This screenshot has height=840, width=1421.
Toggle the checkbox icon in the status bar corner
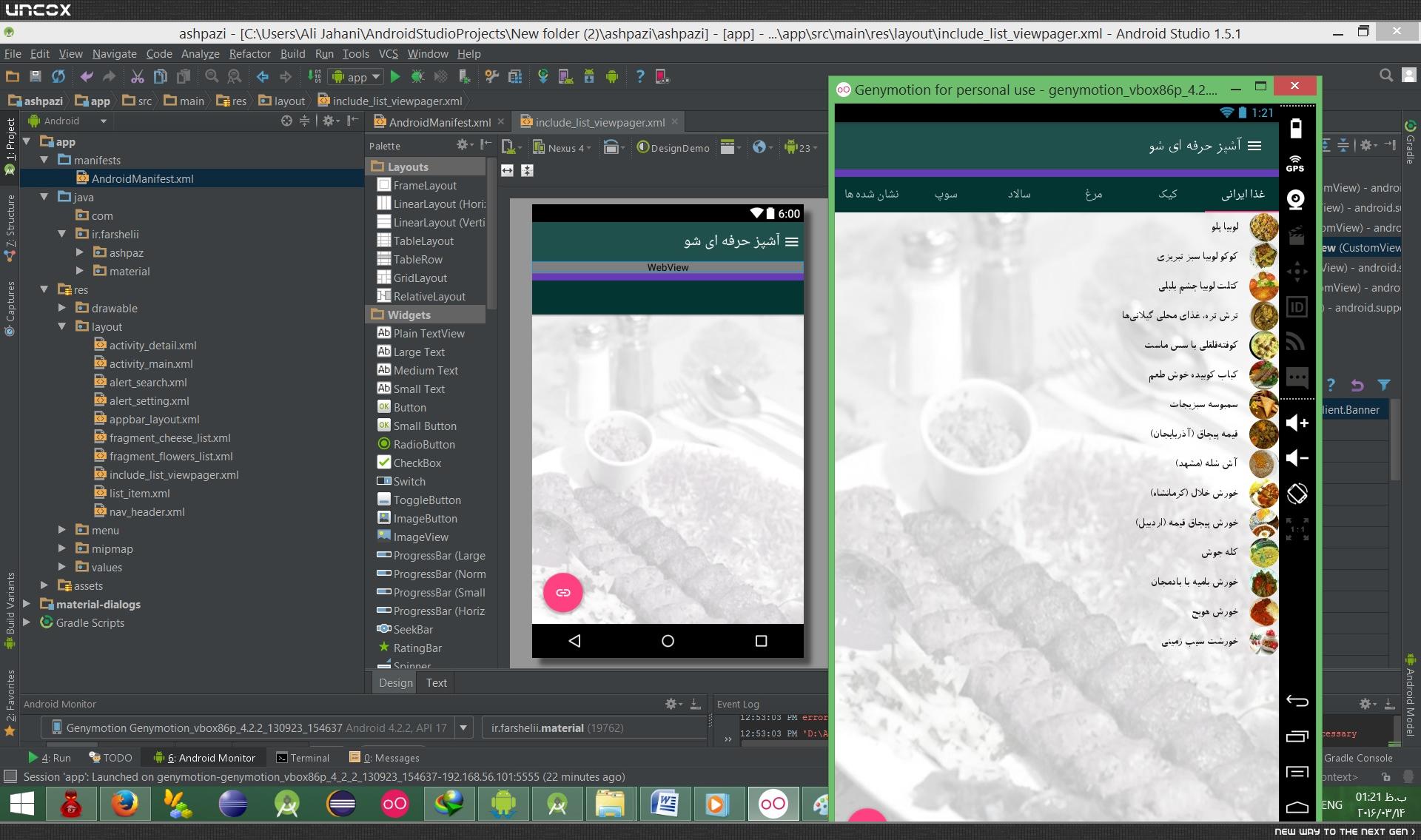coord(10,776)
